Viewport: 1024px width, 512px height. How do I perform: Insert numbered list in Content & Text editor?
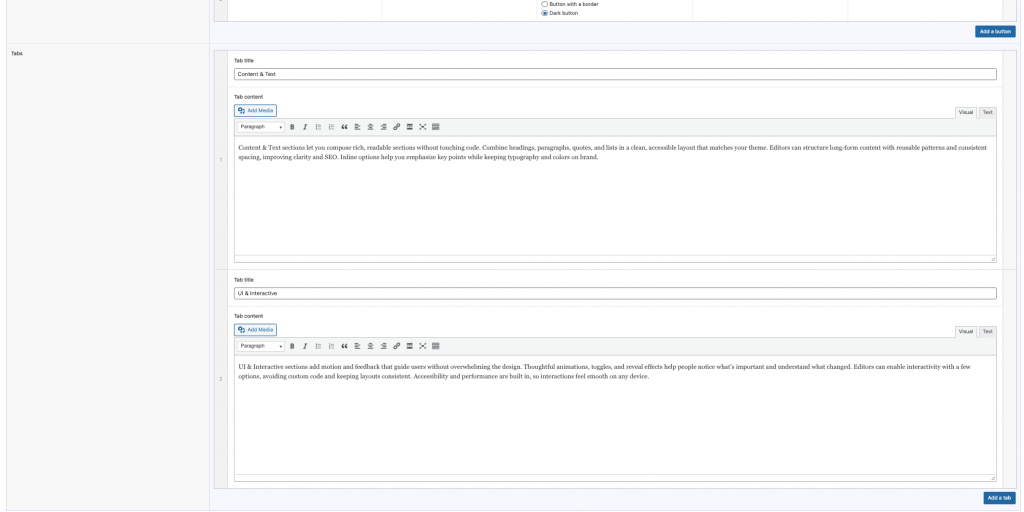(x=331, y=127)
